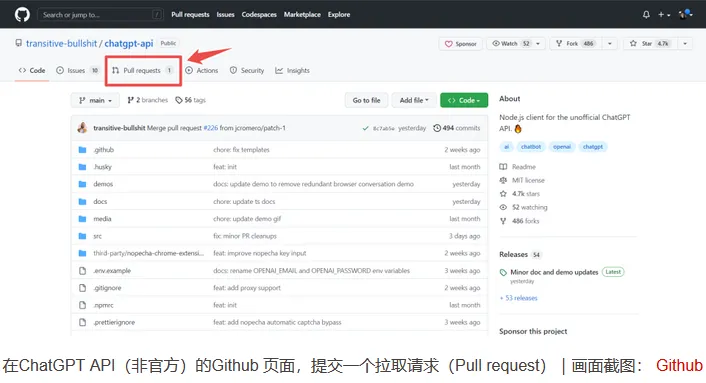This screenshot has width=706, height=383.
Task: Open the + 53 releases link
Action: point(519,298)
